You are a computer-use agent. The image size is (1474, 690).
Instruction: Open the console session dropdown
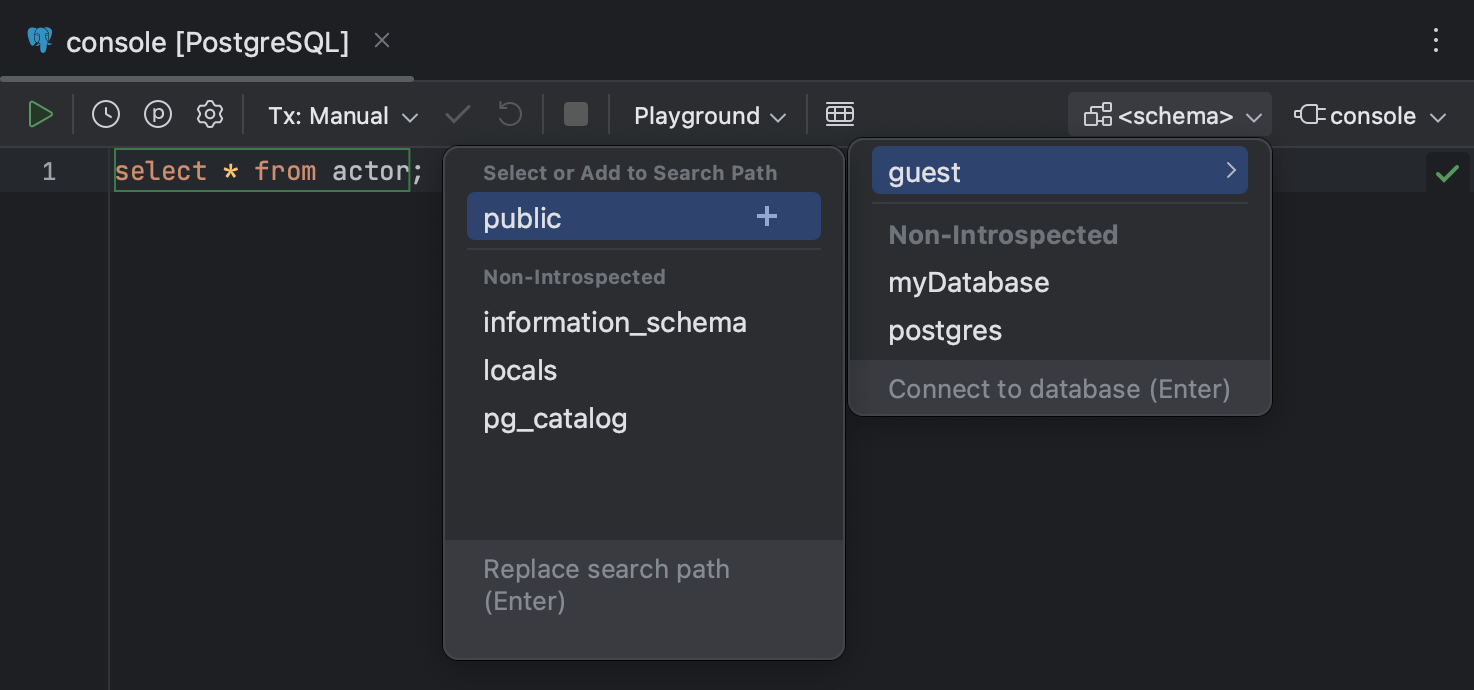tap(1369, 114)
